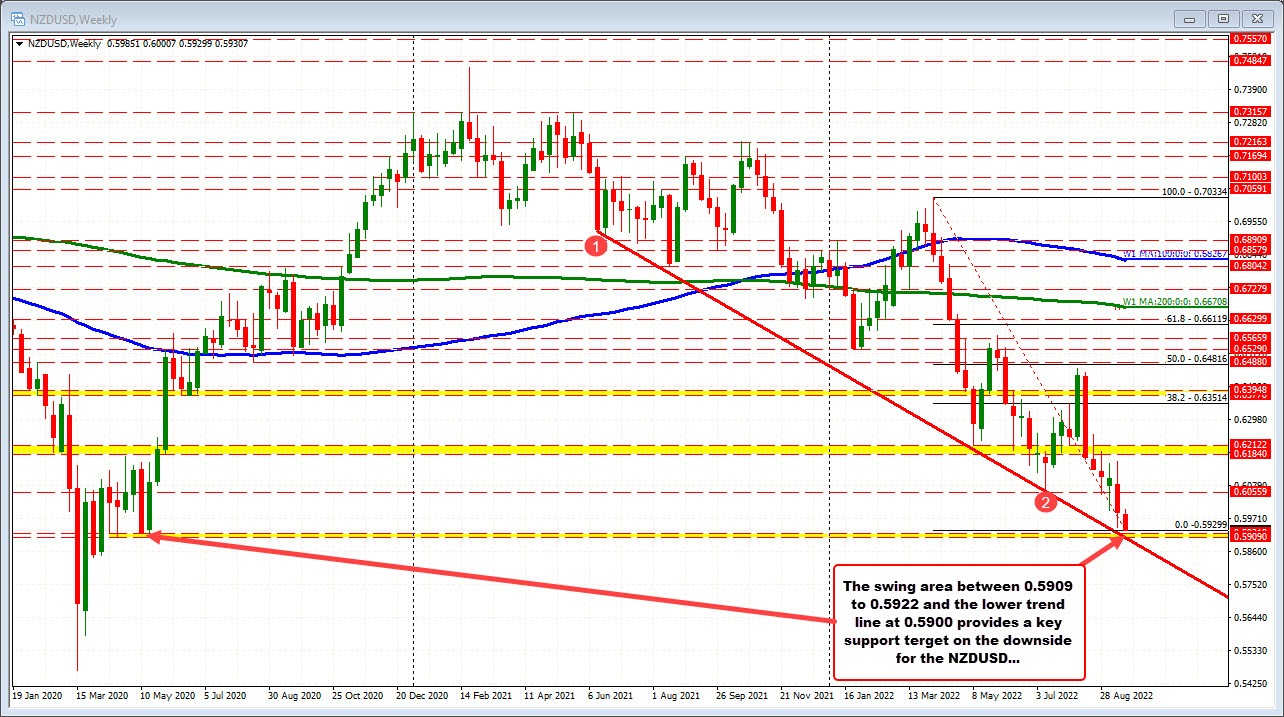Screen dimensions: 1284x717
Task: Click the 0.72820 price scale value
Action: point(1251,122)
